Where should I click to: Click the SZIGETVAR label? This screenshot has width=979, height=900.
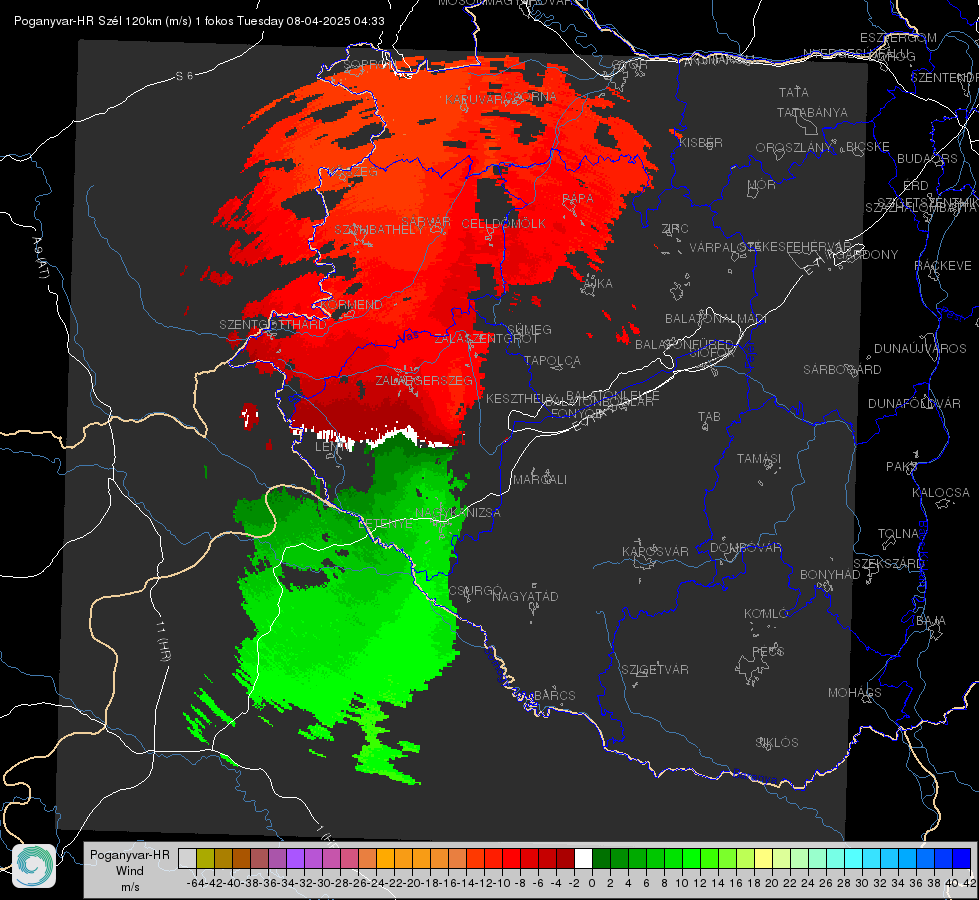(x=655, y=670)
